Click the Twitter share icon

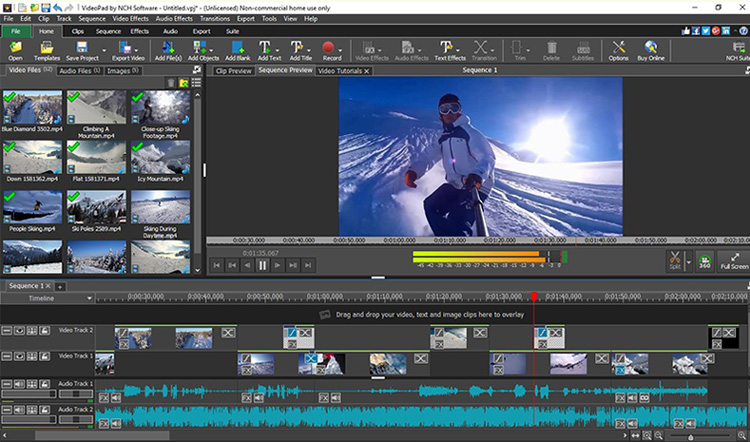(706, 31)
